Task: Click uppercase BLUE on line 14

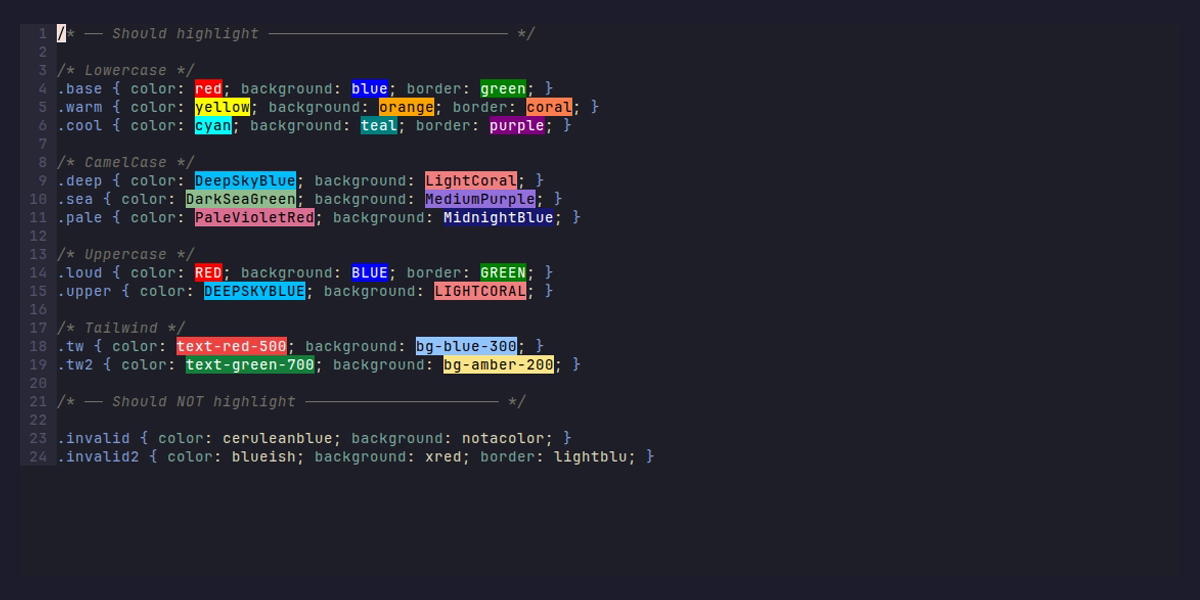Action: pos(369,273)
